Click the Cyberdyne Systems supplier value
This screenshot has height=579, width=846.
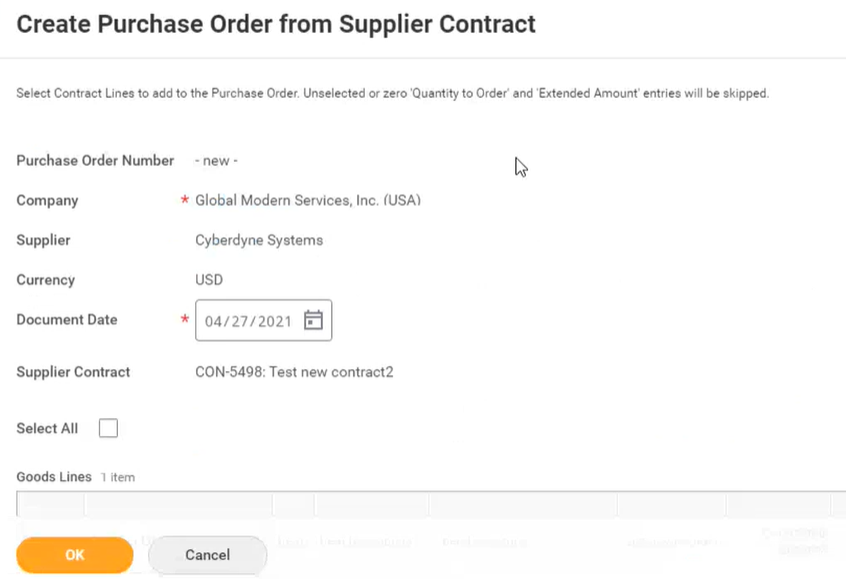coord(259,240)
